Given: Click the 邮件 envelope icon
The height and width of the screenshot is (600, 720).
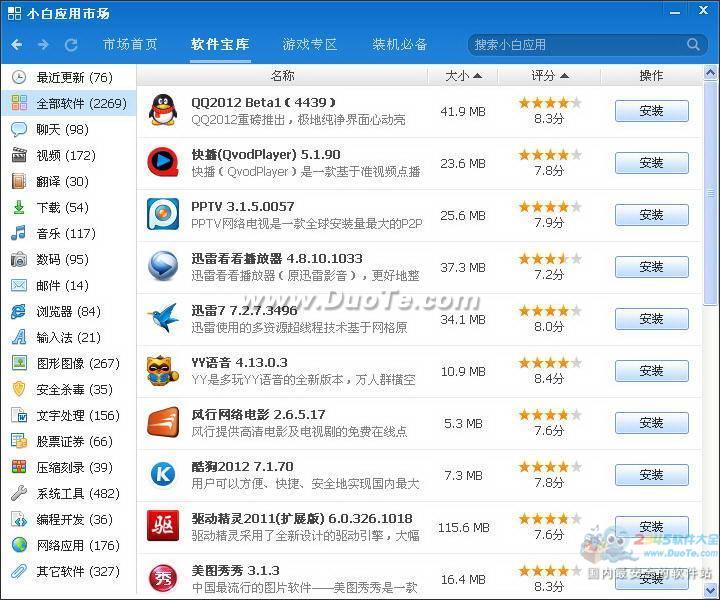Looking at the screenshot, I should click(19, 286).
